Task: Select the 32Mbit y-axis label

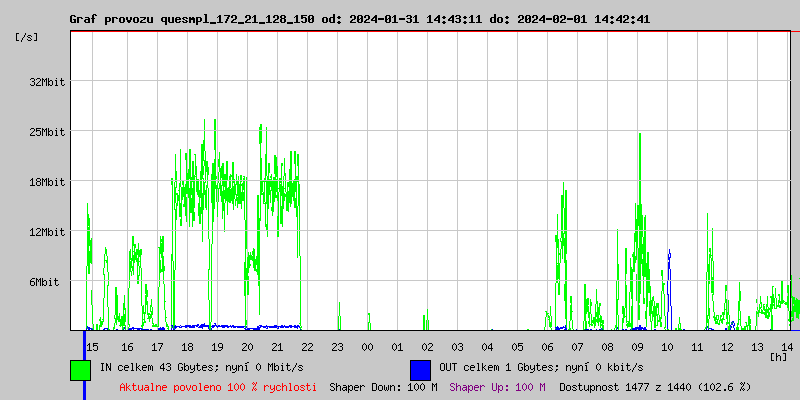Action: pyautogui.click(x=46, y=82)
